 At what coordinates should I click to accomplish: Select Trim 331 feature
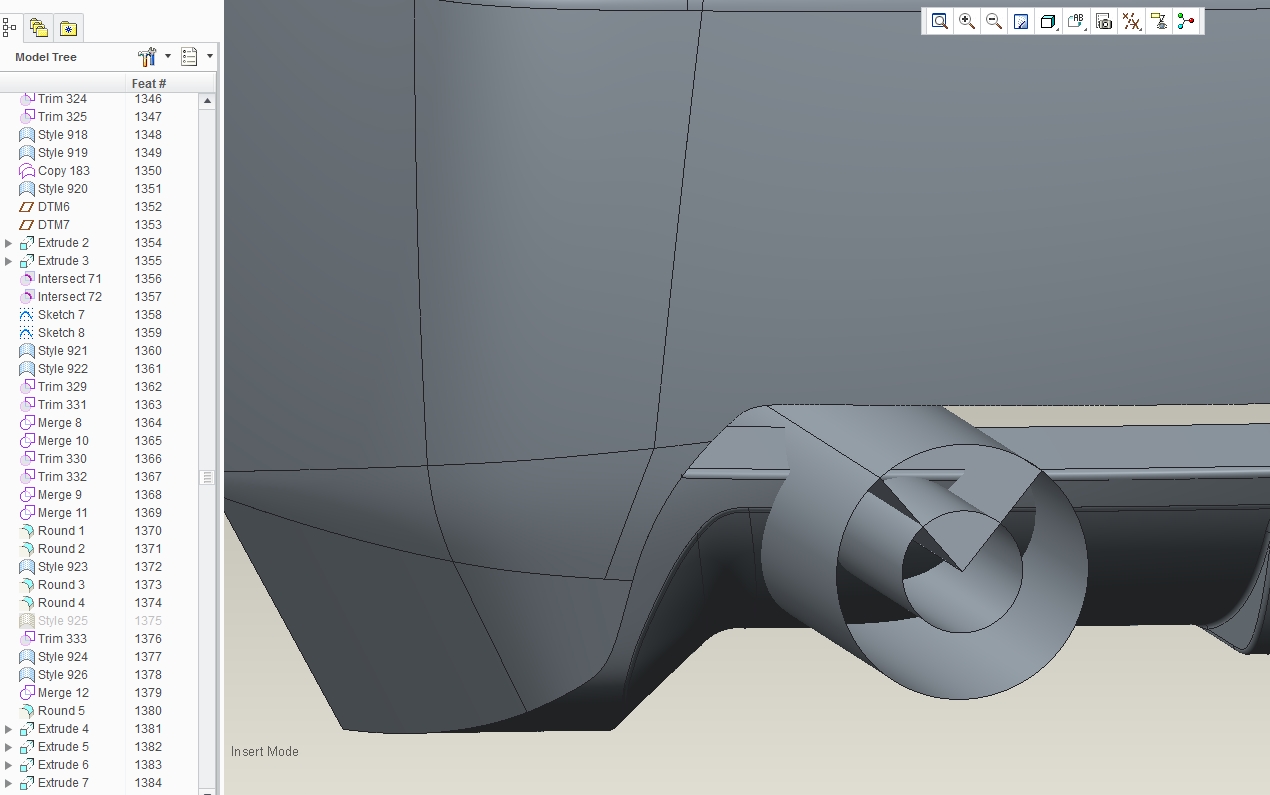(x=62, y=405)
